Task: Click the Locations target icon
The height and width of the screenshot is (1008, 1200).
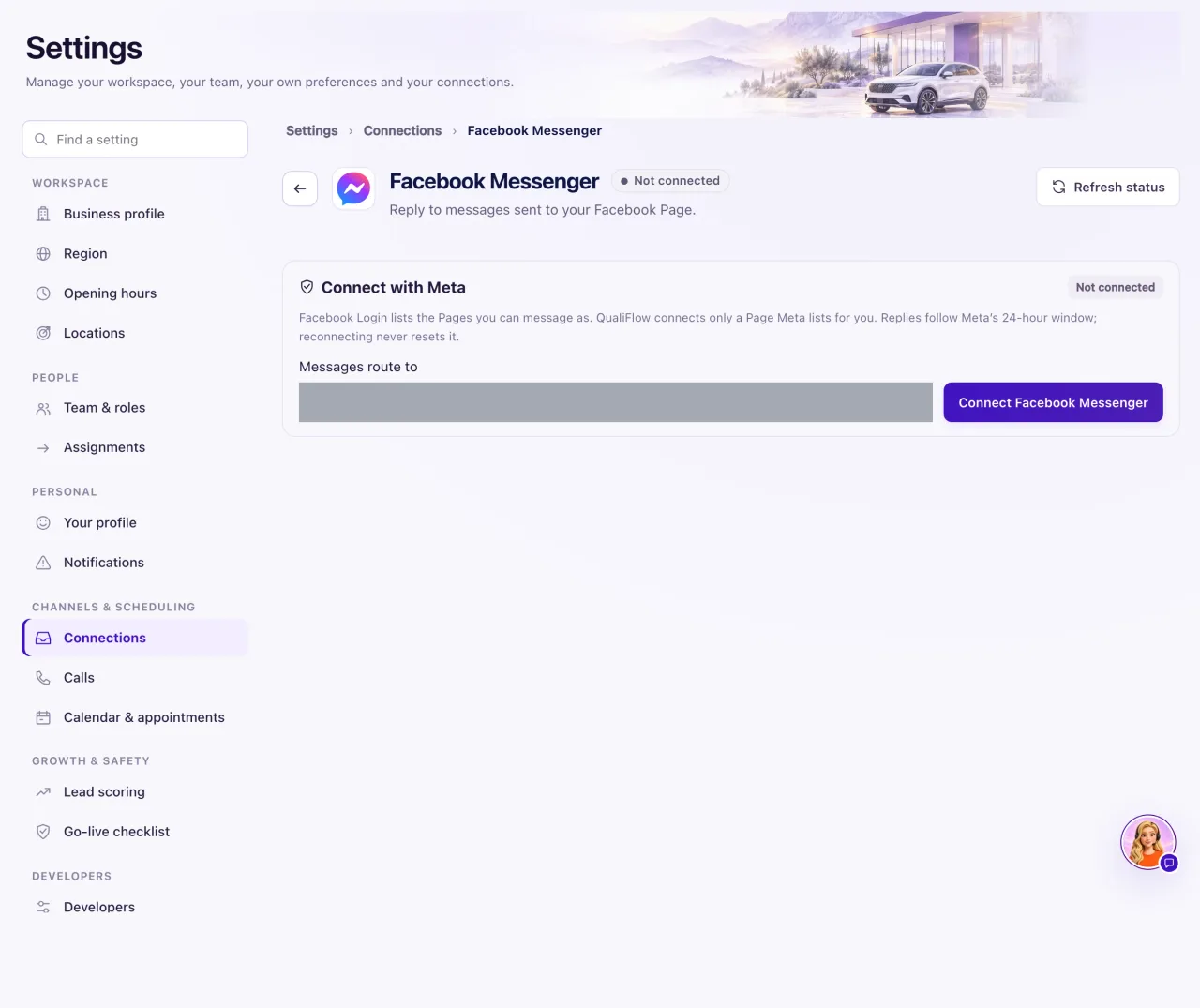Action: [43, 333]
